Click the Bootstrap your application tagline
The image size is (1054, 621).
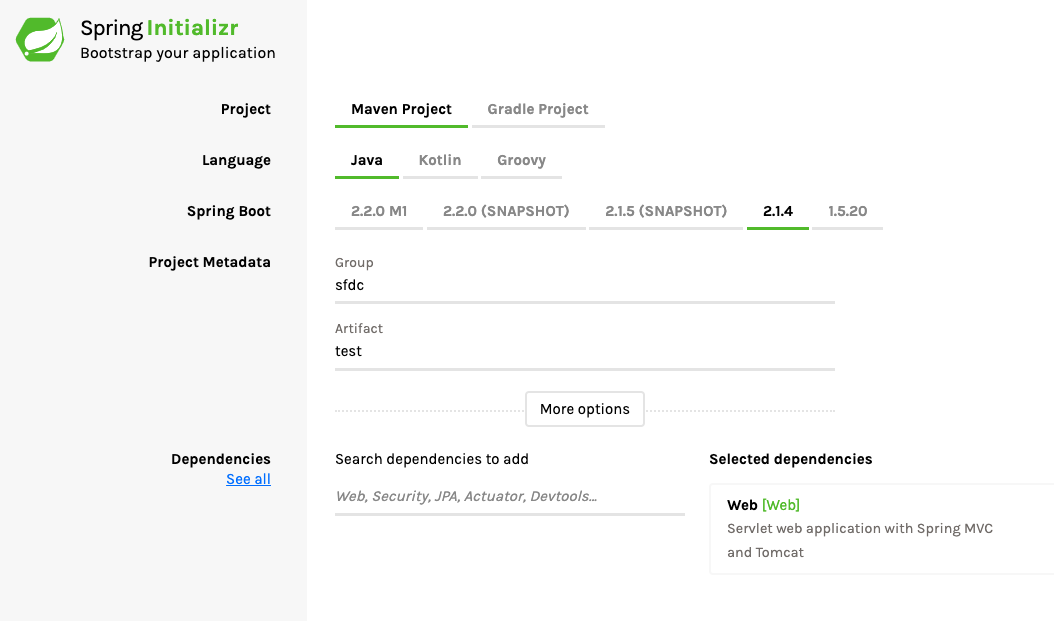click(x=178, y=53)
